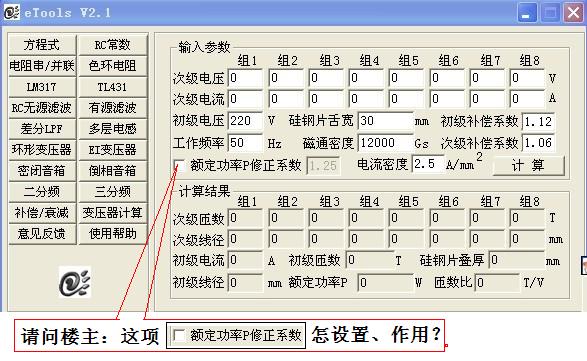Switch to the 环形变压器 calculator

42,150
